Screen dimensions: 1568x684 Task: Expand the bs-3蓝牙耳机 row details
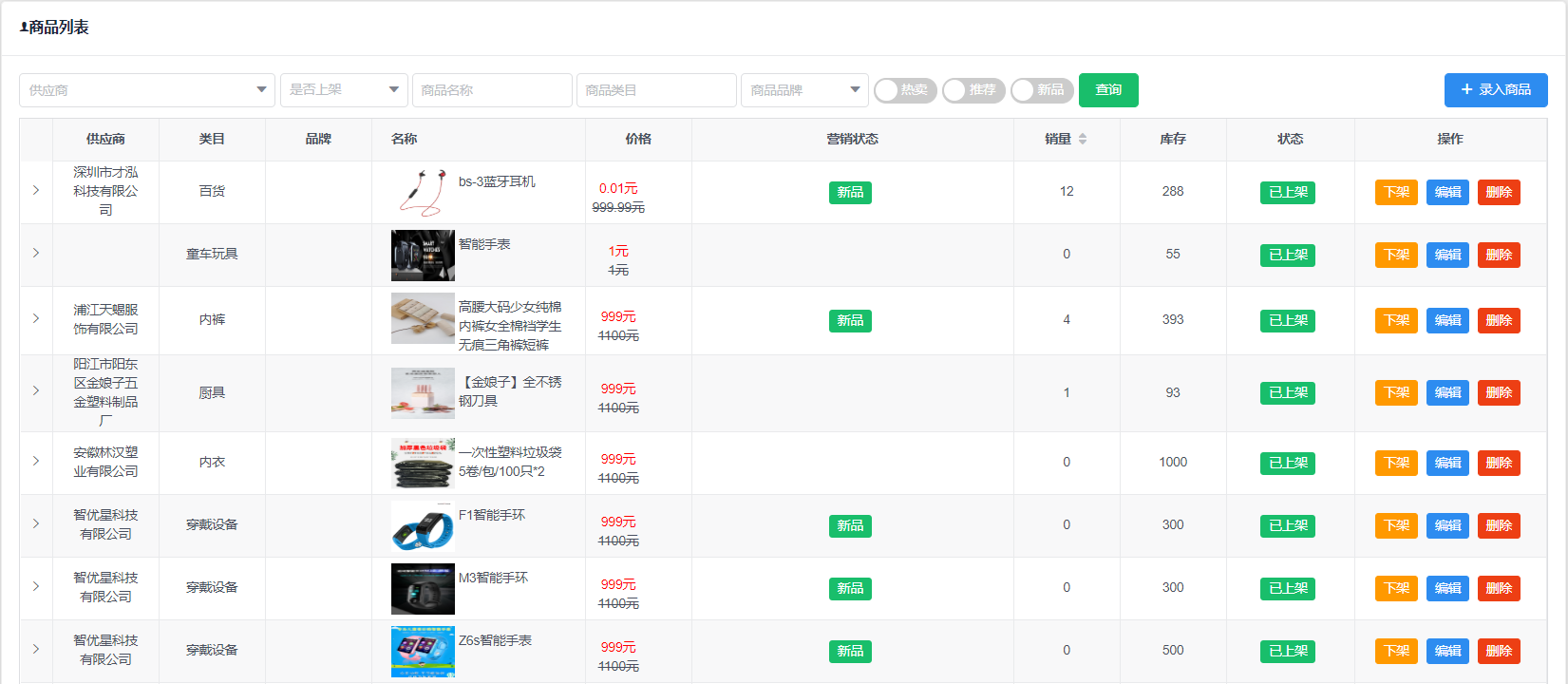click(36, 191)
